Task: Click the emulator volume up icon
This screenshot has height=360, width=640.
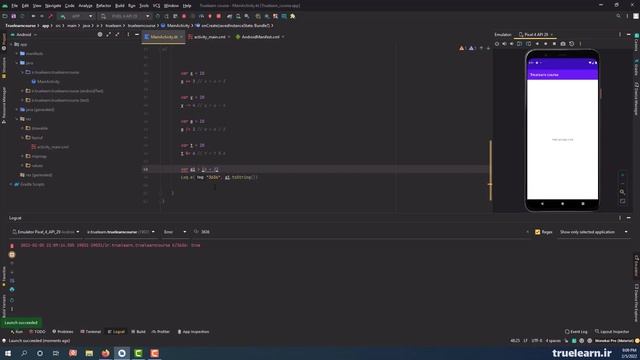Action: (x=504, y=44)
